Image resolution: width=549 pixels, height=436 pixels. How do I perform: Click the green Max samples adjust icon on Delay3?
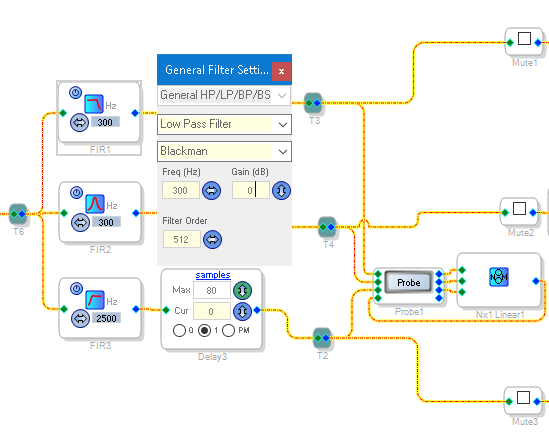(x=242, y=290)
